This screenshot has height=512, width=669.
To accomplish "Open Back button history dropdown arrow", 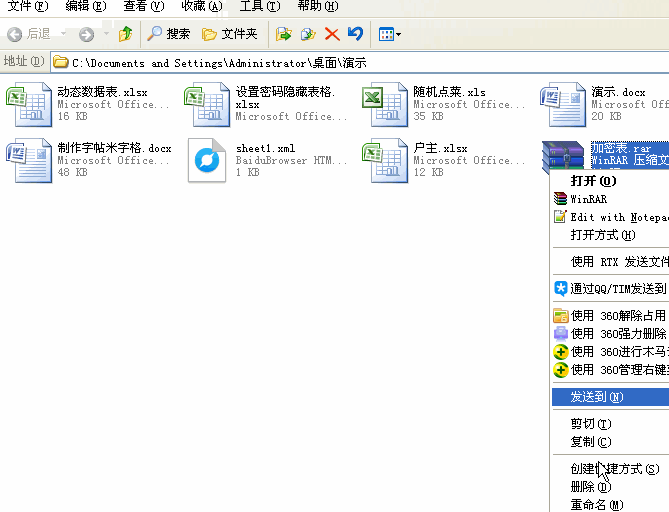I will (63, 33).
